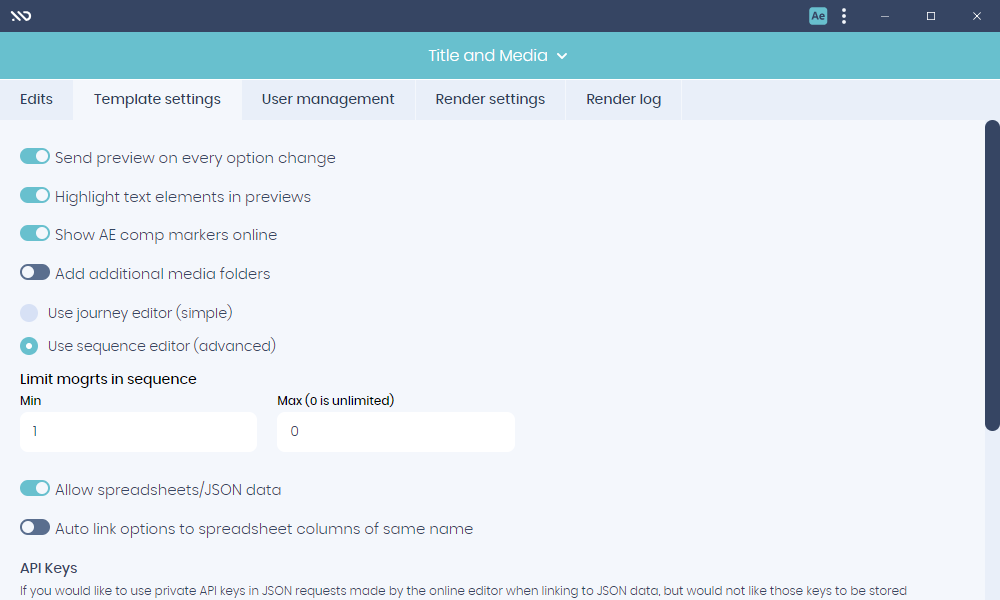Choose Use journey editor (simple)

(x=30, y=313)
